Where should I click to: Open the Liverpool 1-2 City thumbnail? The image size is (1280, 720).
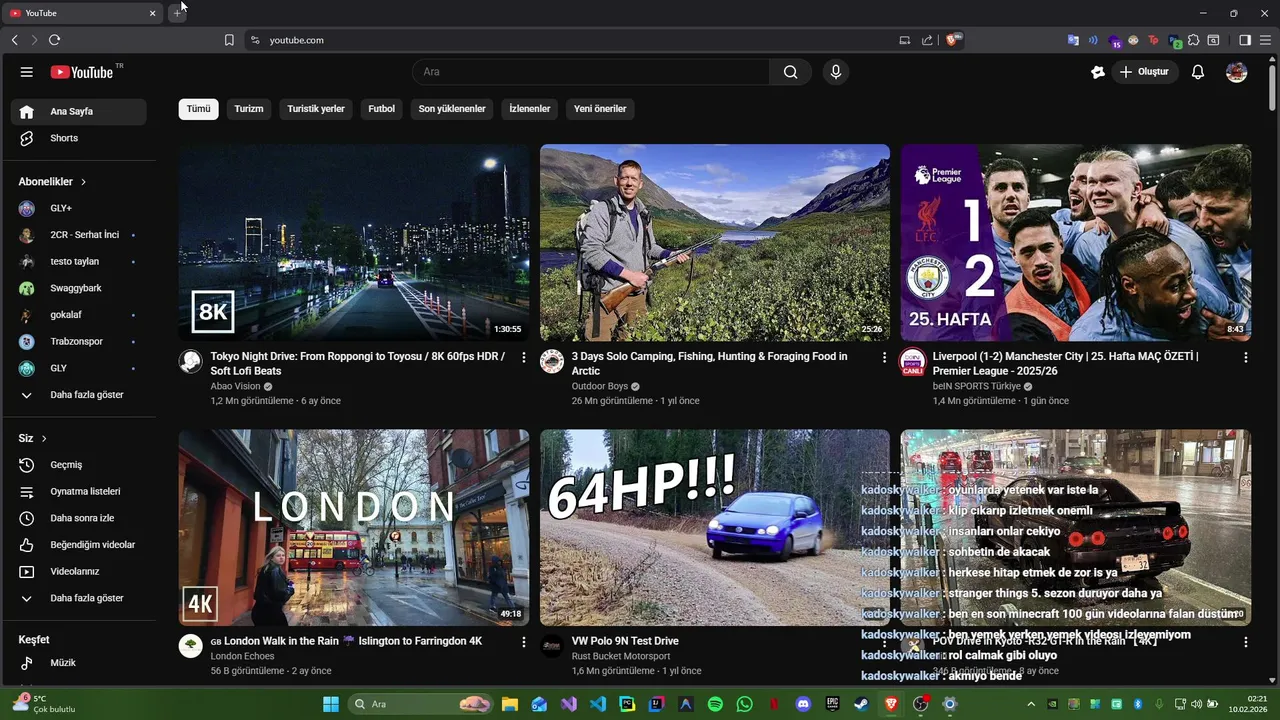pyautogui.click(x=1076, y=243)
